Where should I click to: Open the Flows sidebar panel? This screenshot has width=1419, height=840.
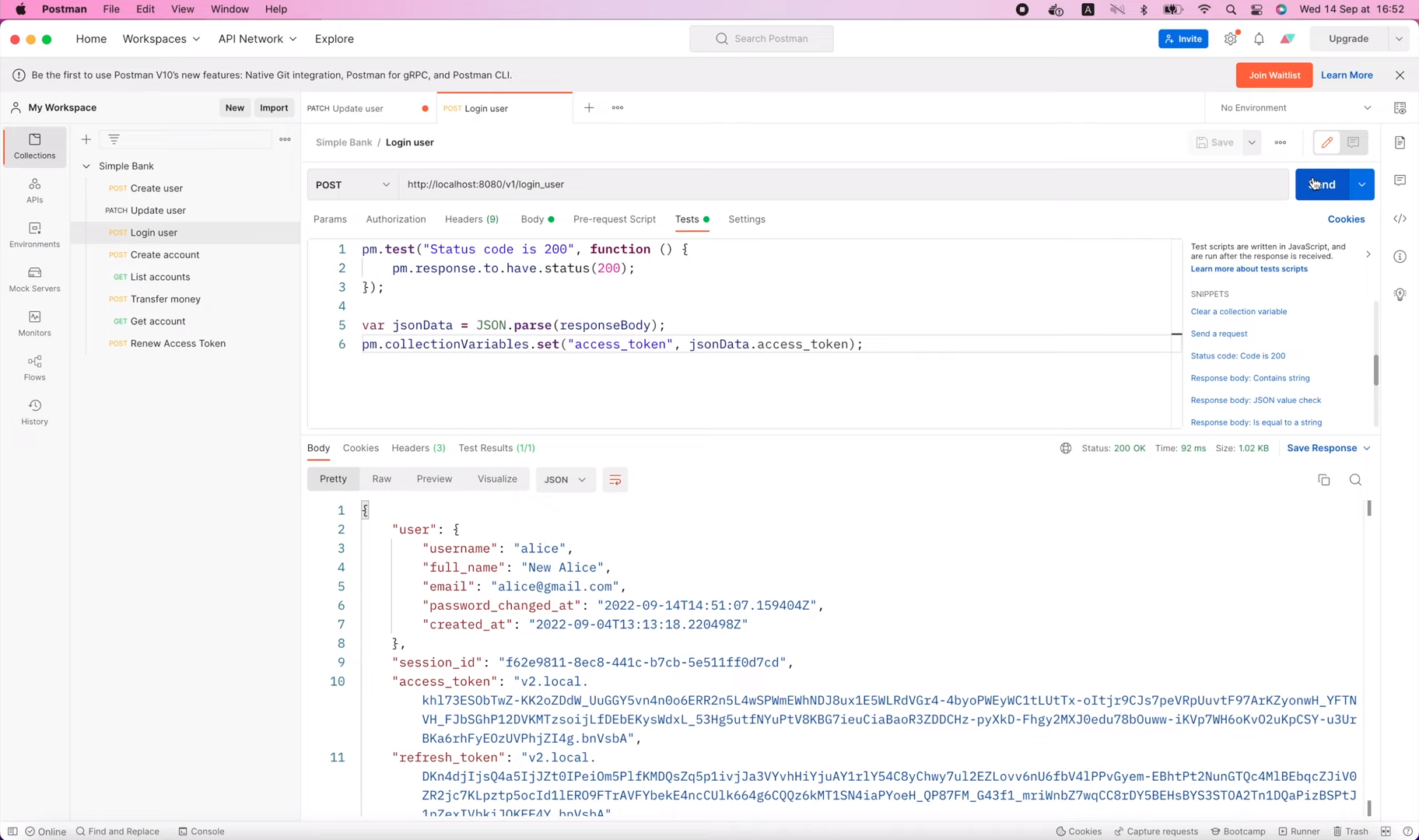click(x=34, y=367)
